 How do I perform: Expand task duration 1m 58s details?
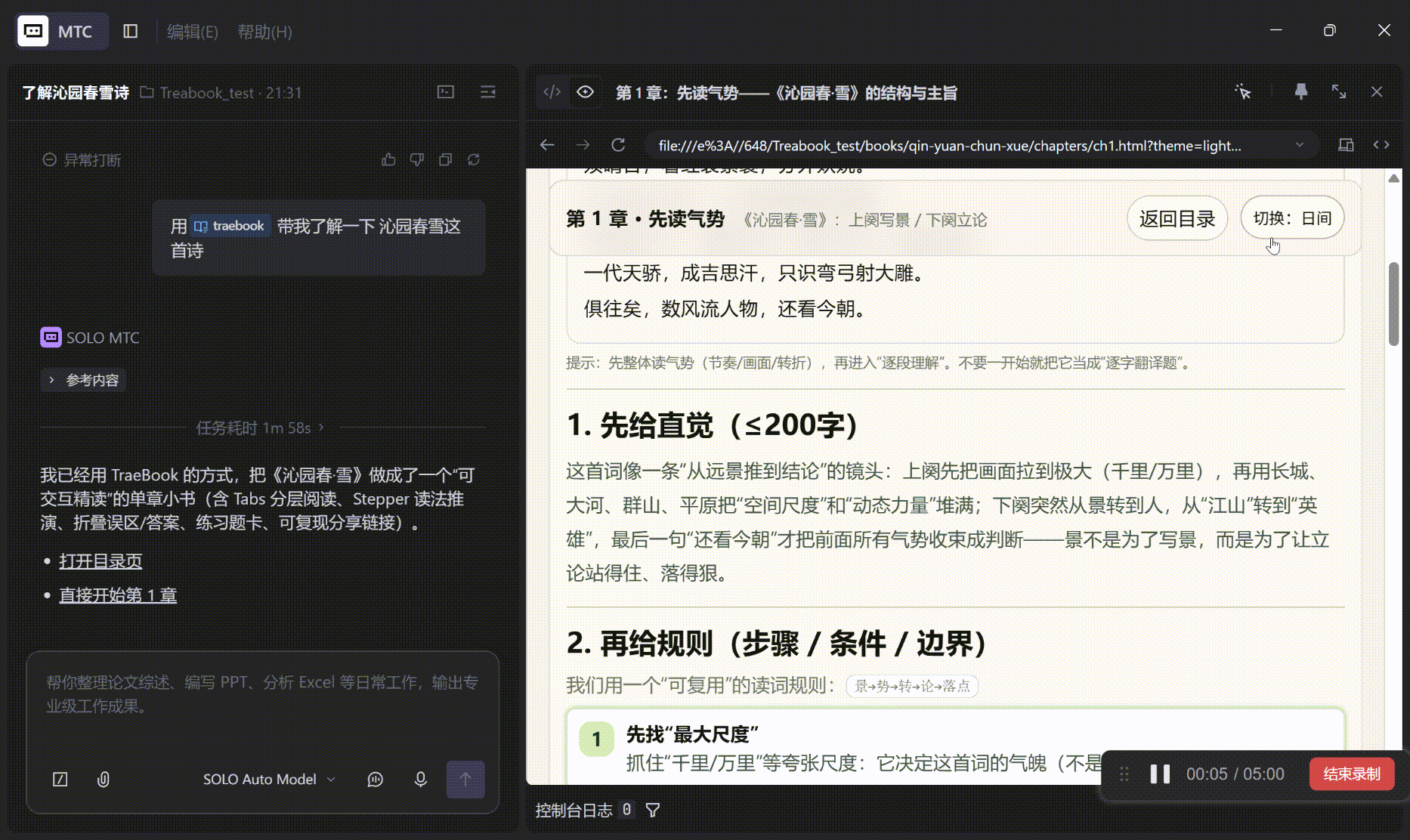point(260,428)
